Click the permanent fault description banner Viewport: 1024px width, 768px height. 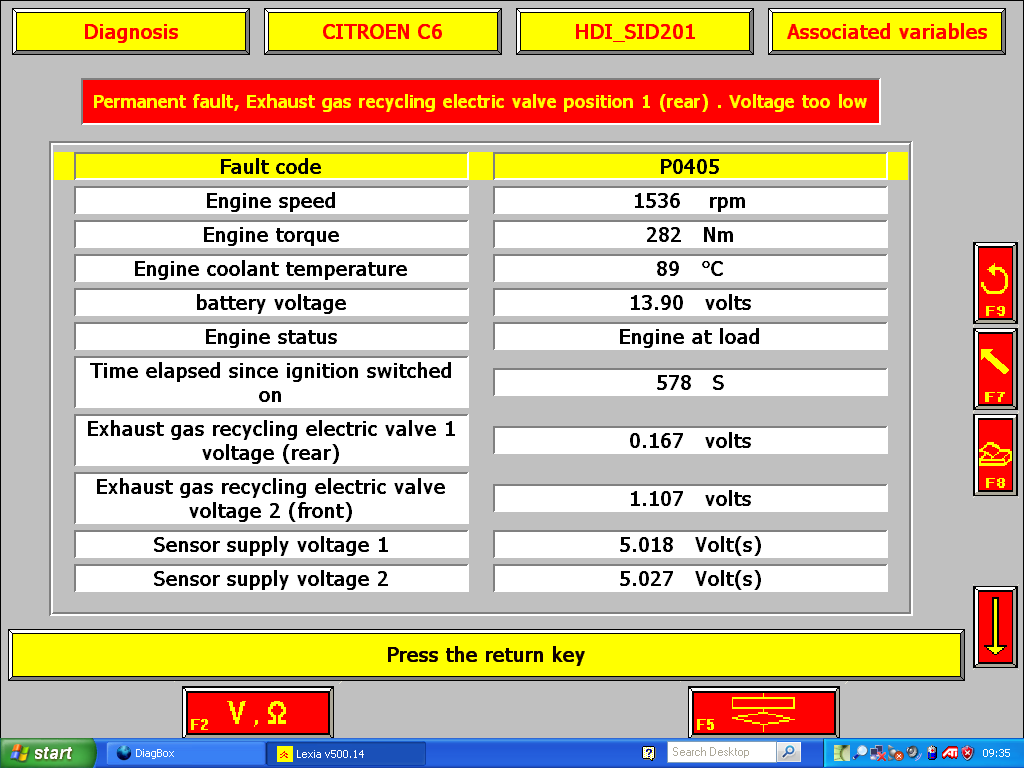point(481,101)
